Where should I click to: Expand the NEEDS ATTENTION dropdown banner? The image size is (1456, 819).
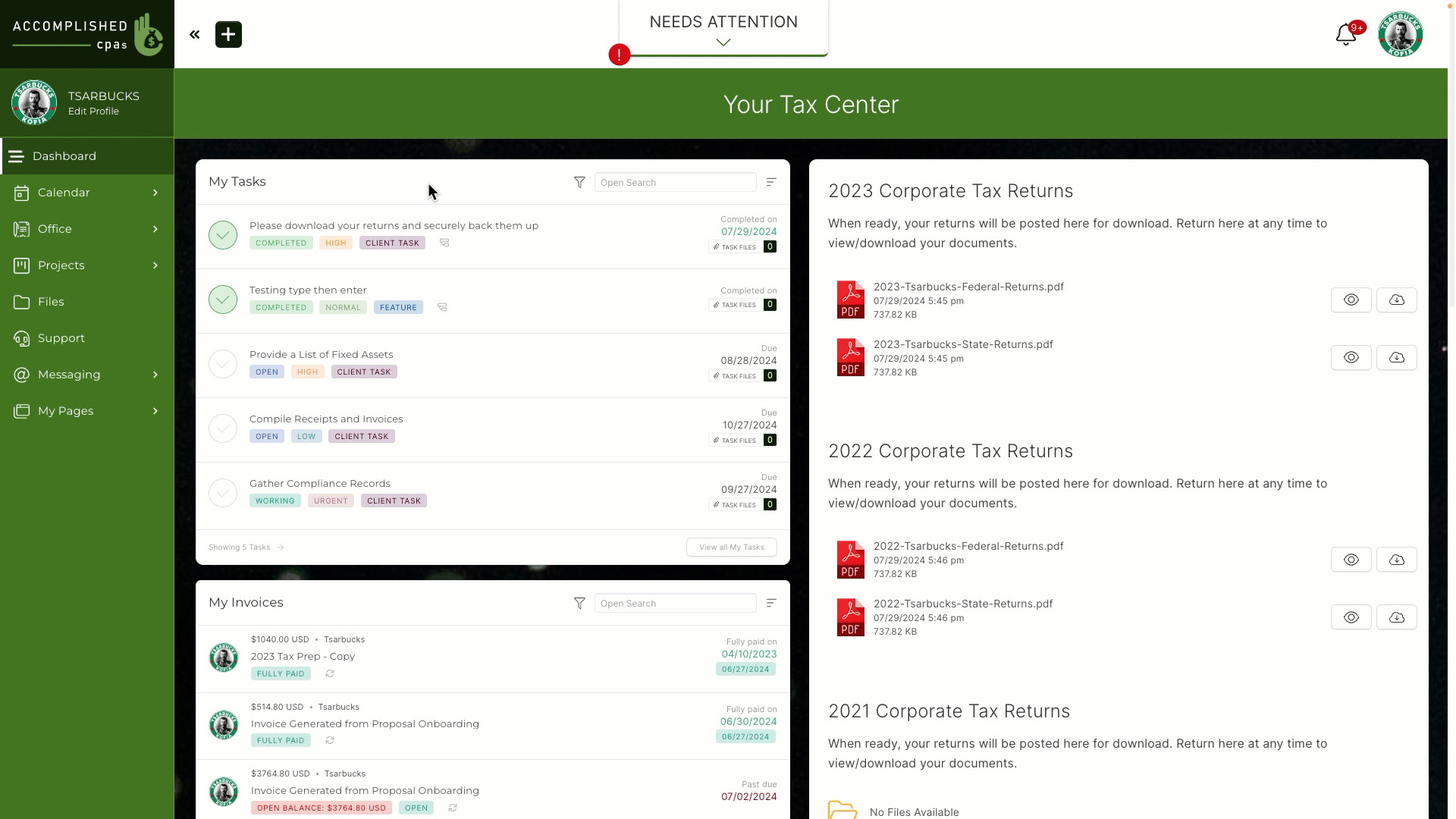coord(723,42)
